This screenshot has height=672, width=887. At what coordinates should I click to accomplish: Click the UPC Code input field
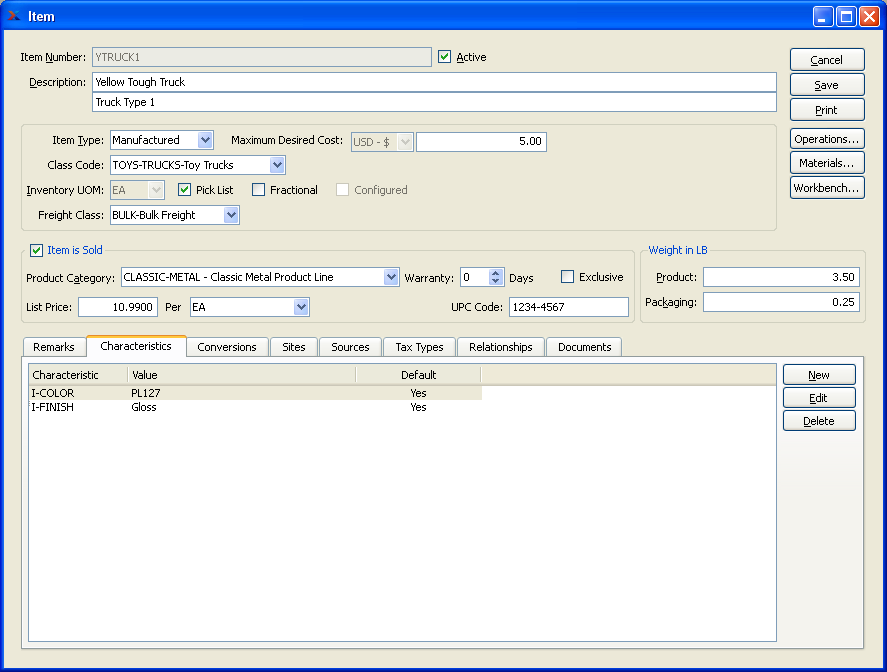568,307
